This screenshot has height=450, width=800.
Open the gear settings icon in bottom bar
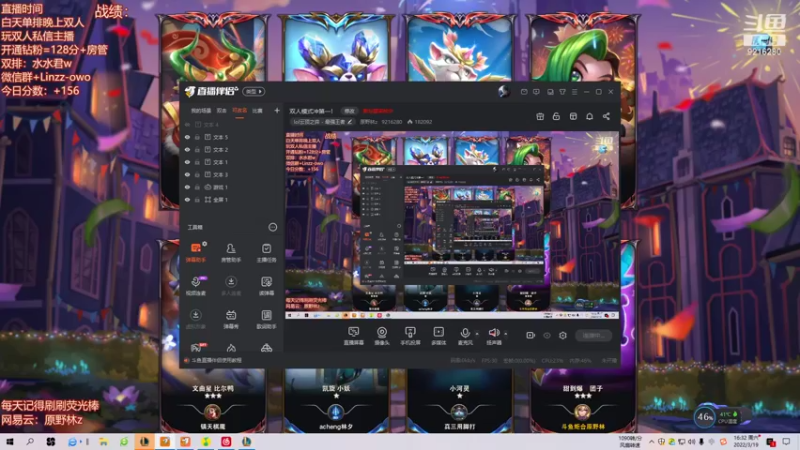[x=563, y=335]
